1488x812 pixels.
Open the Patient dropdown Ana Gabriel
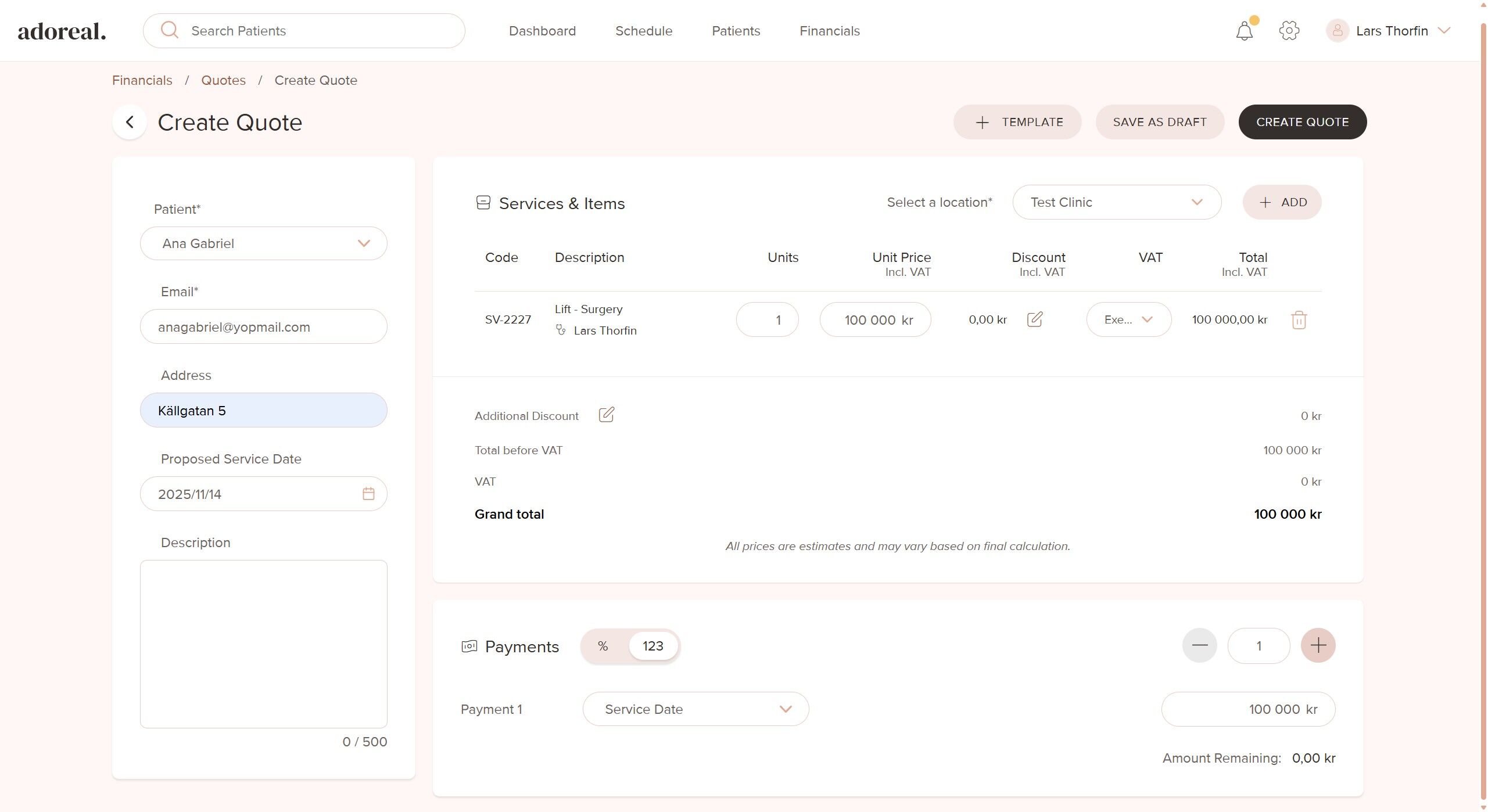tap(263, 243)
